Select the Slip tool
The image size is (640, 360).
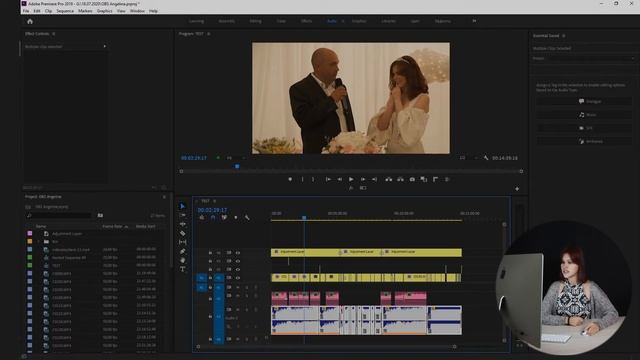[182, 242]
